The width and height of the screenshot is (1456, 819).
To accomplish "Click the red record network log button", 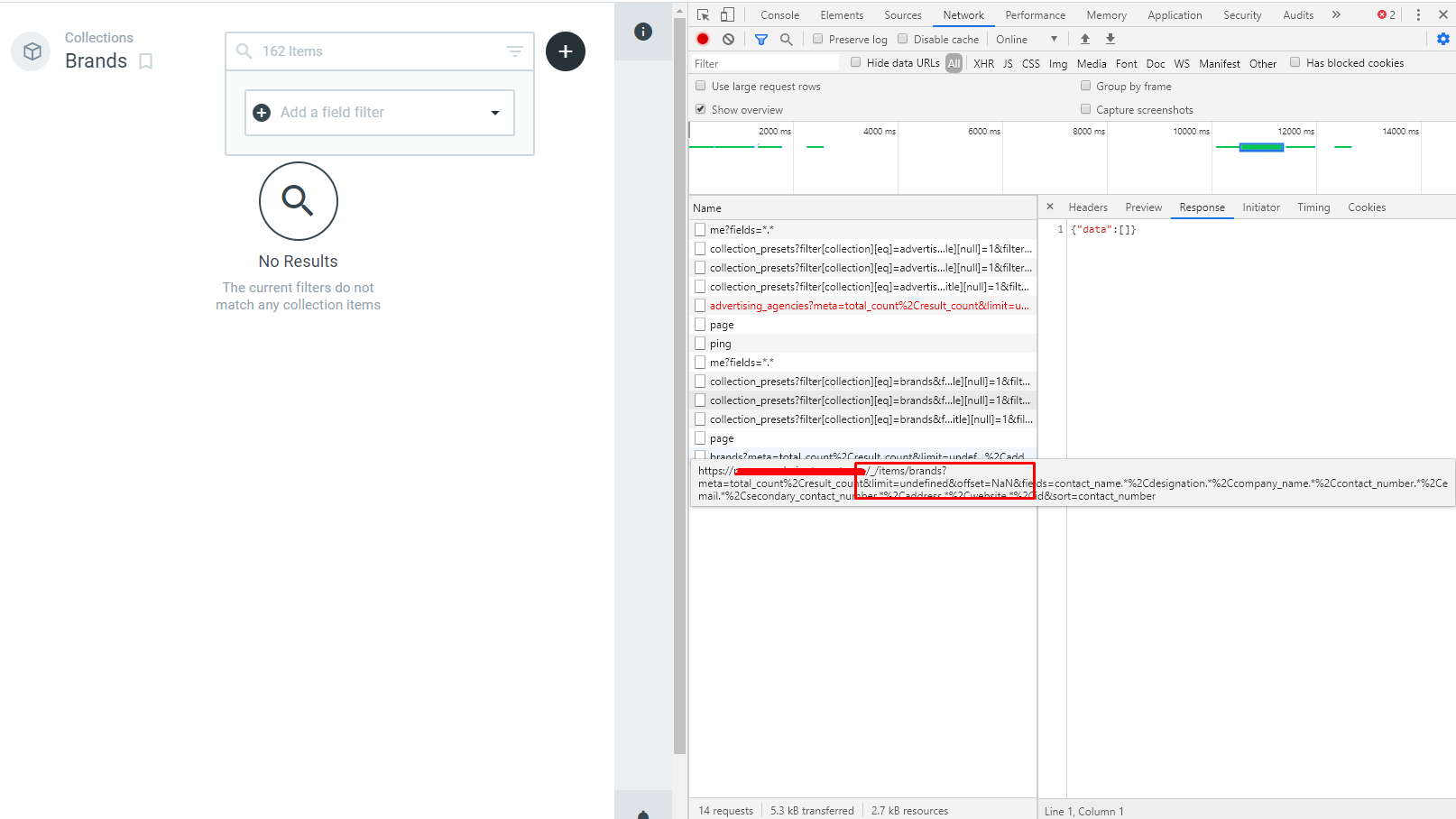I will click(703, 39).
